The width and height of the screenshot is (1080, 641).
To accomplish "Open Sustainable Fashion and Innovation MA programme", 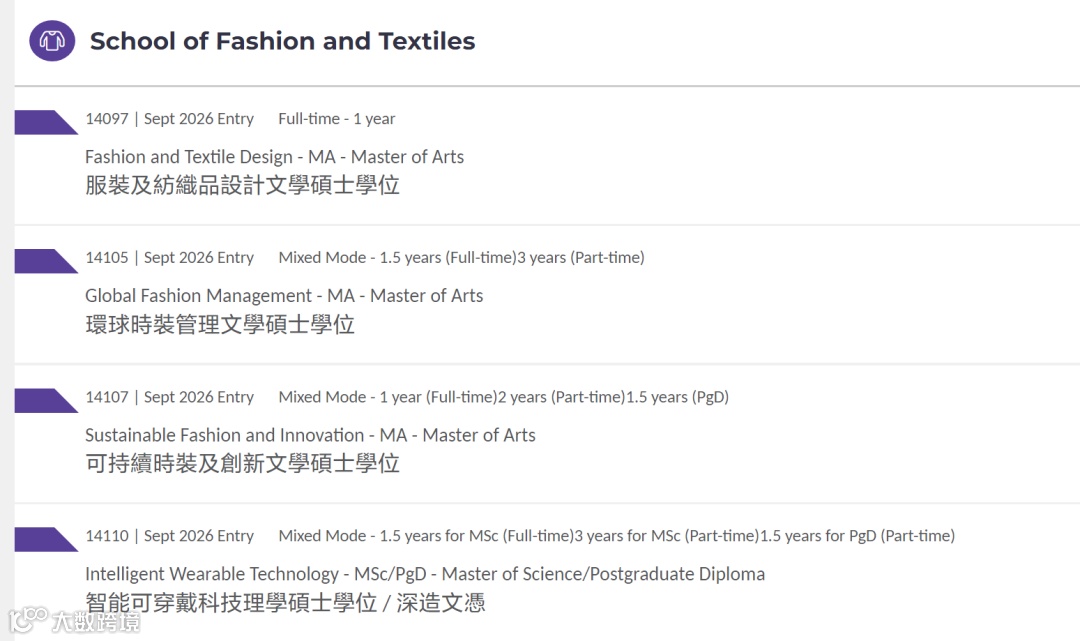I will (x=310, y=435).
